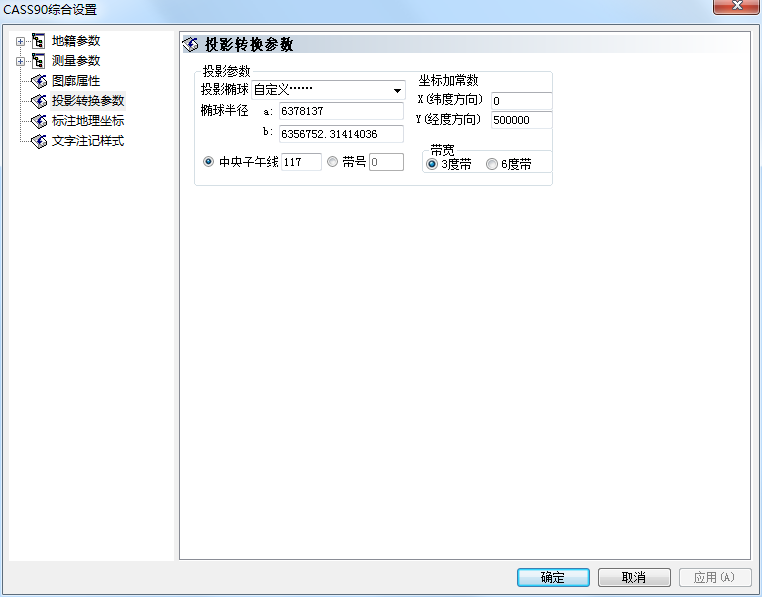
Task: Open 文字注记样式 settings page
Action: click(x=88, y=141)
